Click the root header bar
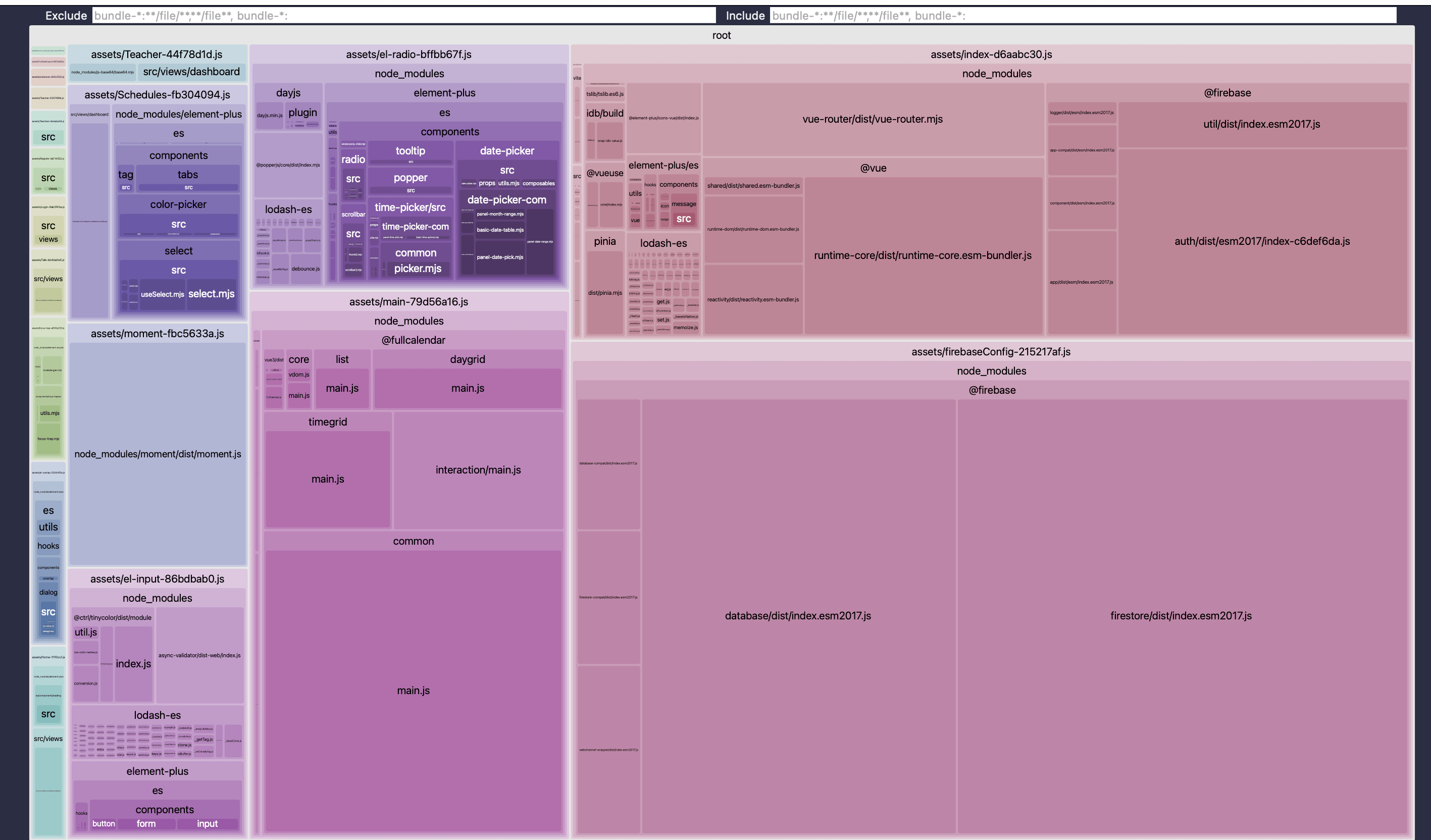 point(721,35)
